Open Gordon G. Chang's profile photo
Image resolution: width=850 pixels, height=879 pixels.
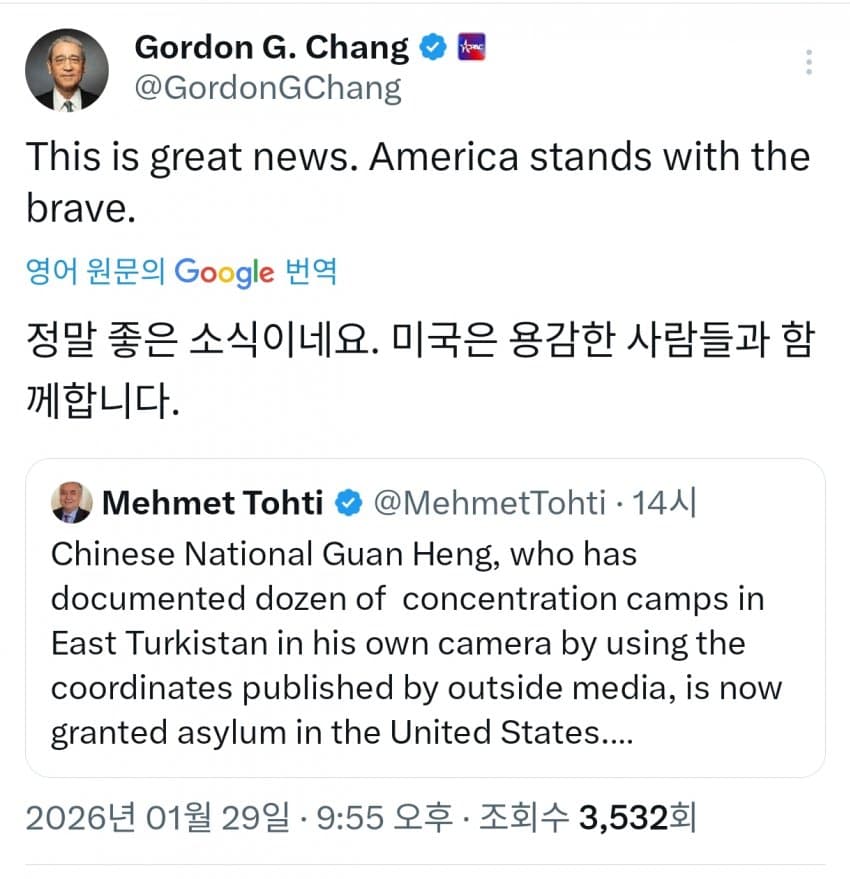pyautogui.click(x=66, y=69)
